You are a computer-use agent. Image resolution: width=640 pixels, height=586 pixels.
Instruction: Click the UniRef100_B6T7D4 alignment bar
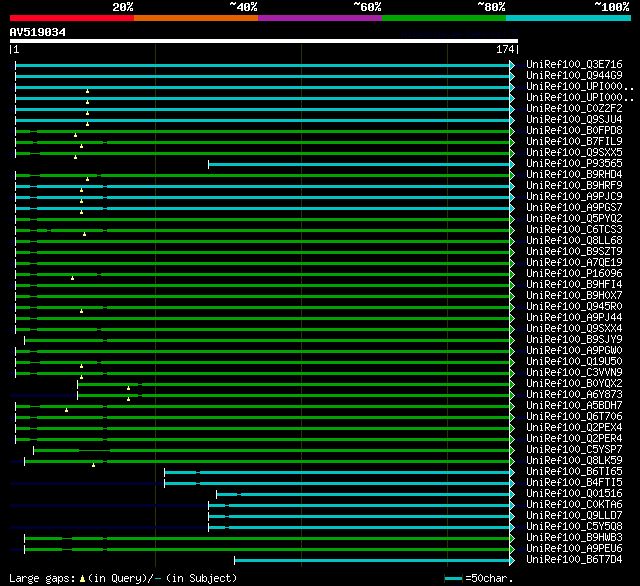[x=372, y=560]
